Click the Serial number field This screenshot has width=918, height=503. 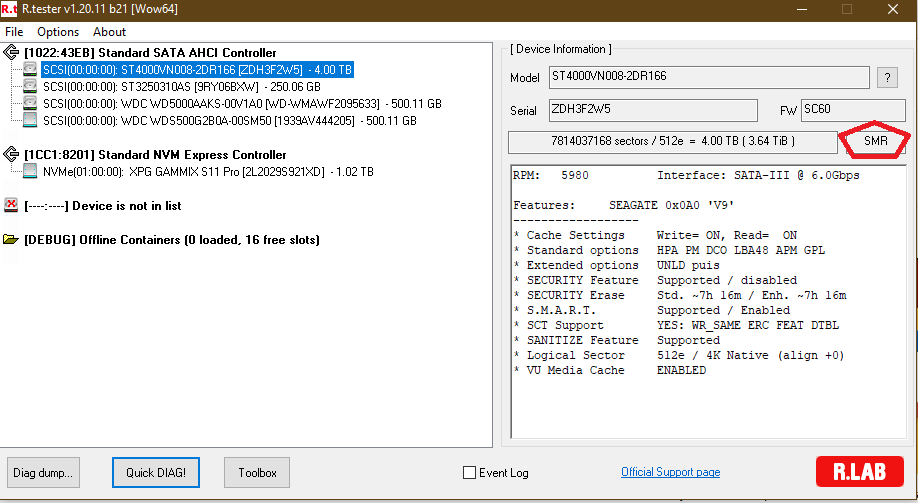click(653, 110)
